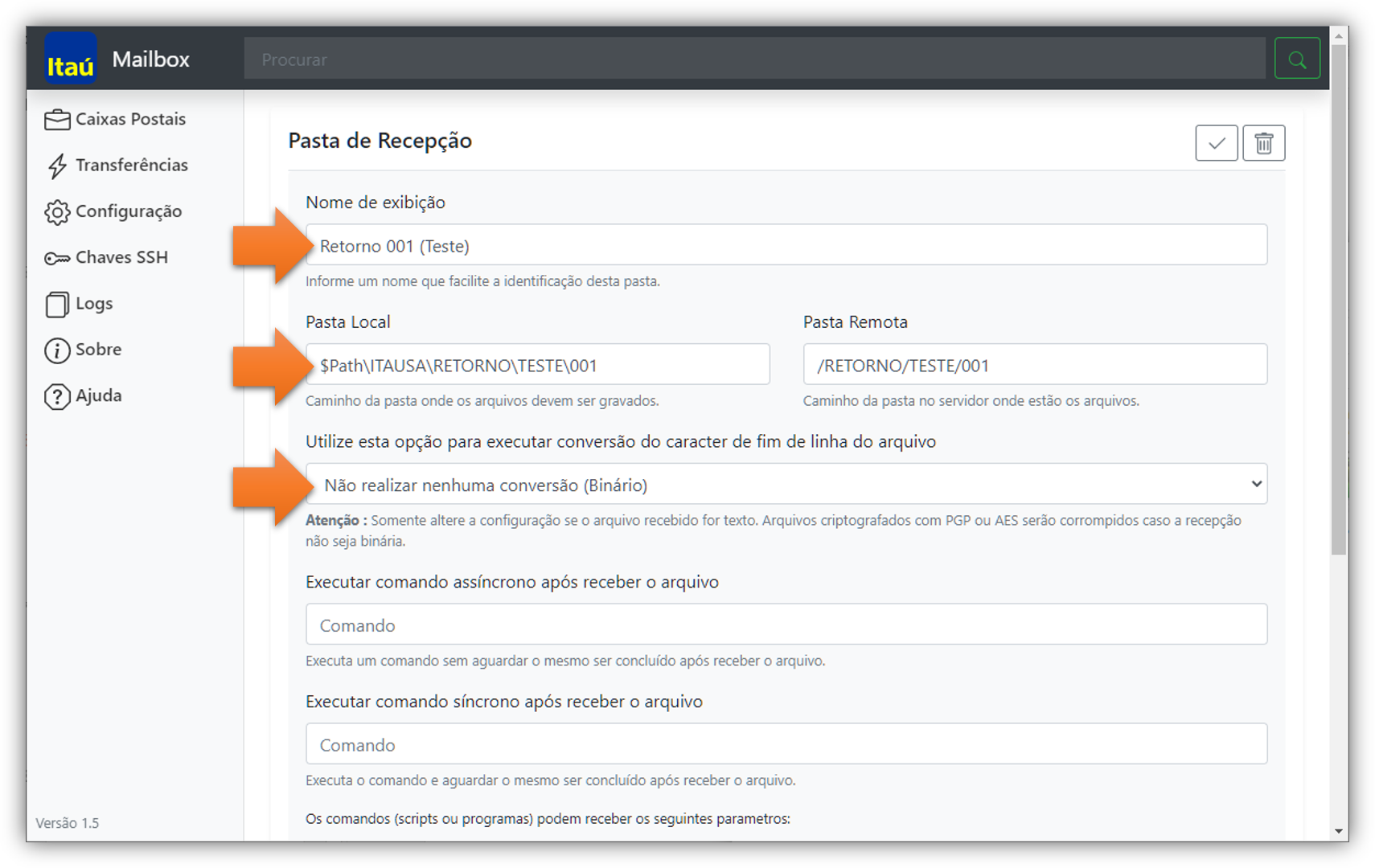
Task: Click the Nome de exibição input field
Action: [x=786, y=245]
